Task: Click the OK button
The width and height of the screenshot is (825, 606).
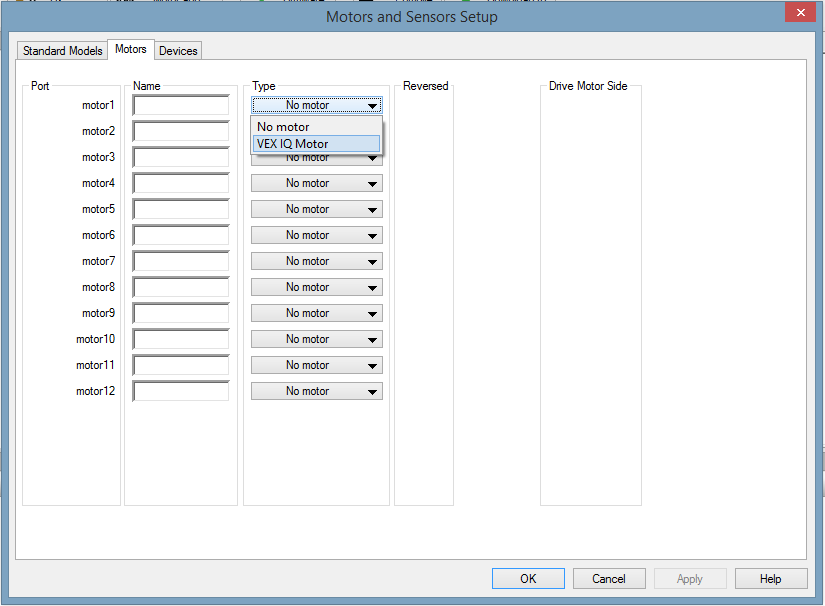Action: click(528, 579)
